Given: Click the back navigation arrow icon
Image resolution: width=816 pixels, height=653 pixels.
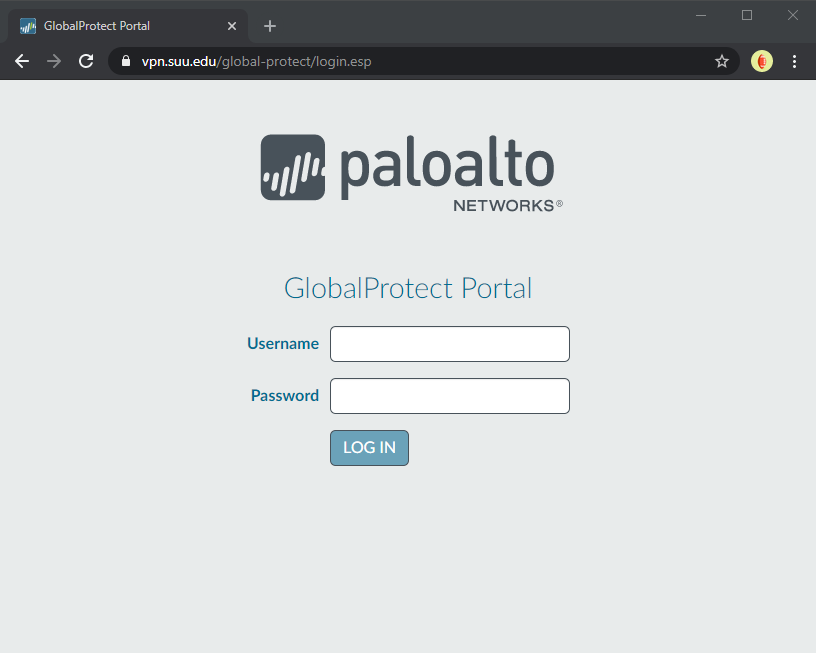Looking at the screenshot, I should point(22,61).
